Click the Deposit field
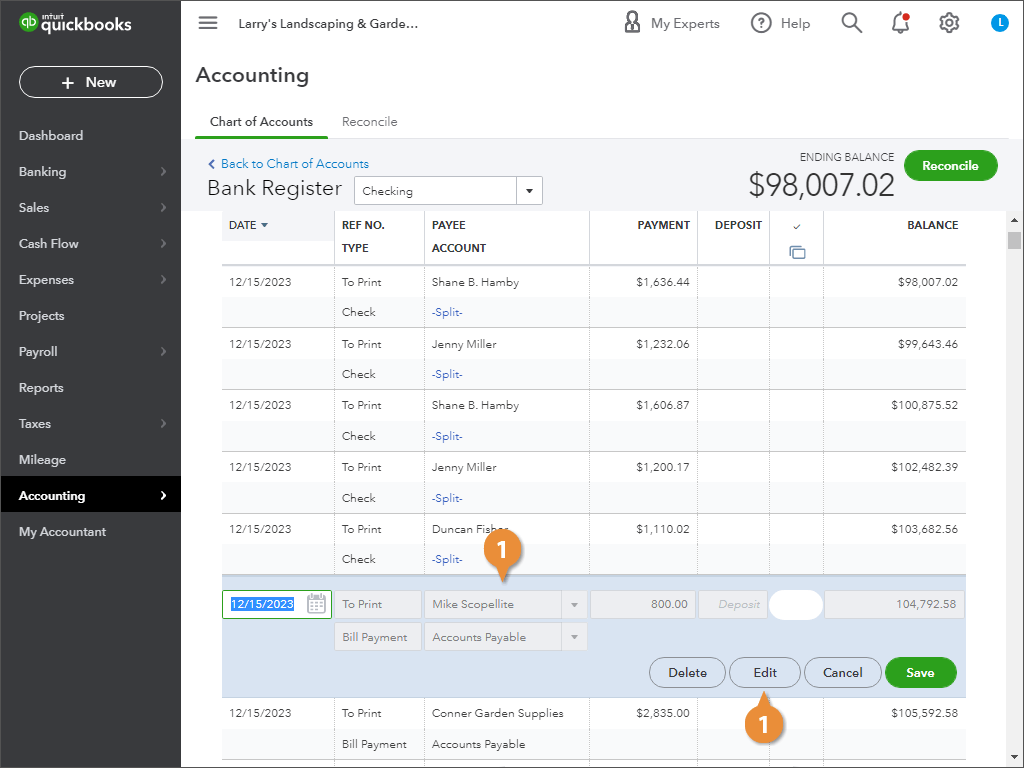Image resolution: width=1024 pixels, height=768 pixels. (733, 605)
